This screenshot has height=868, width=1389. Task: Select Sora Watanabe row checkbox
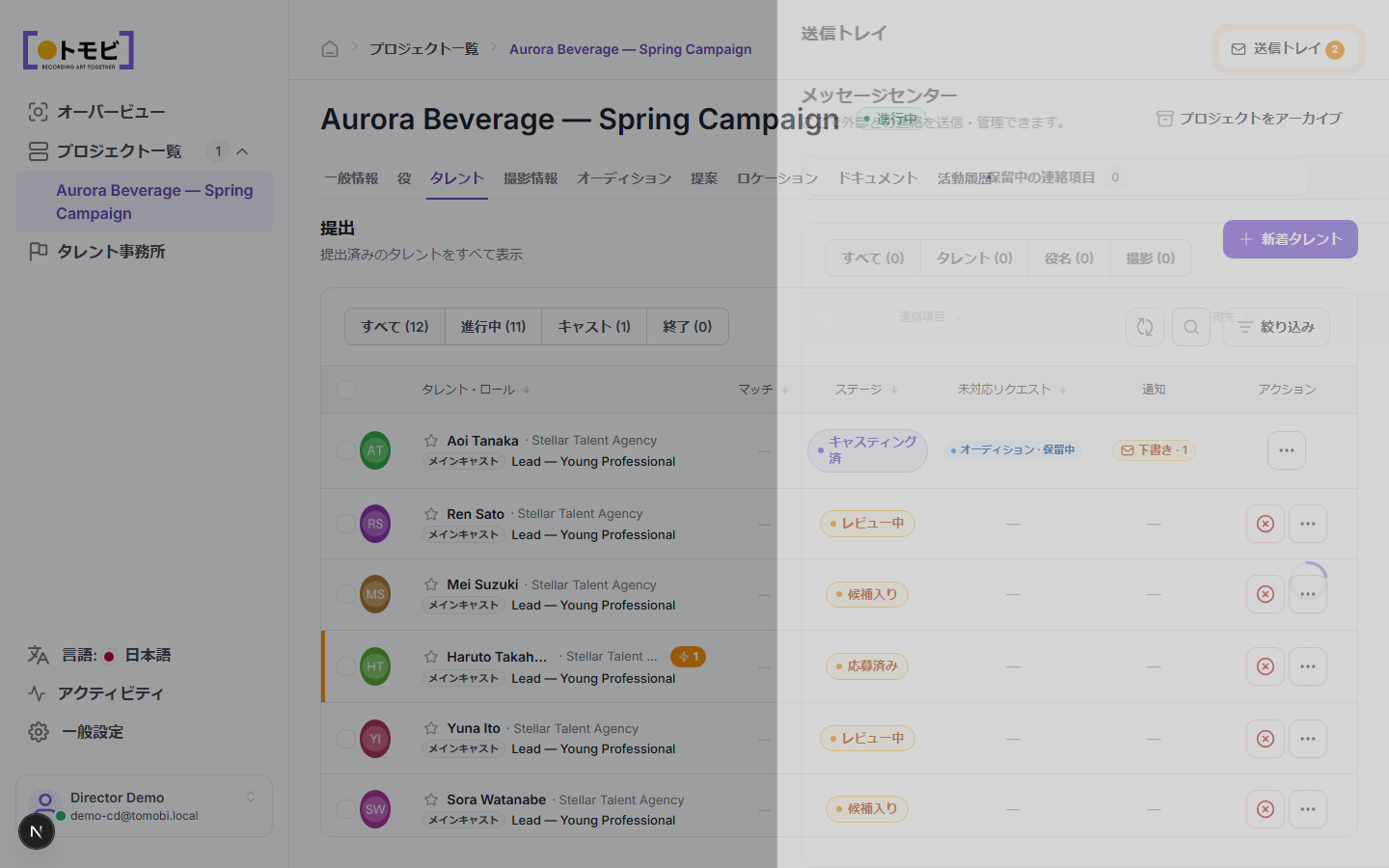point(345,809)
